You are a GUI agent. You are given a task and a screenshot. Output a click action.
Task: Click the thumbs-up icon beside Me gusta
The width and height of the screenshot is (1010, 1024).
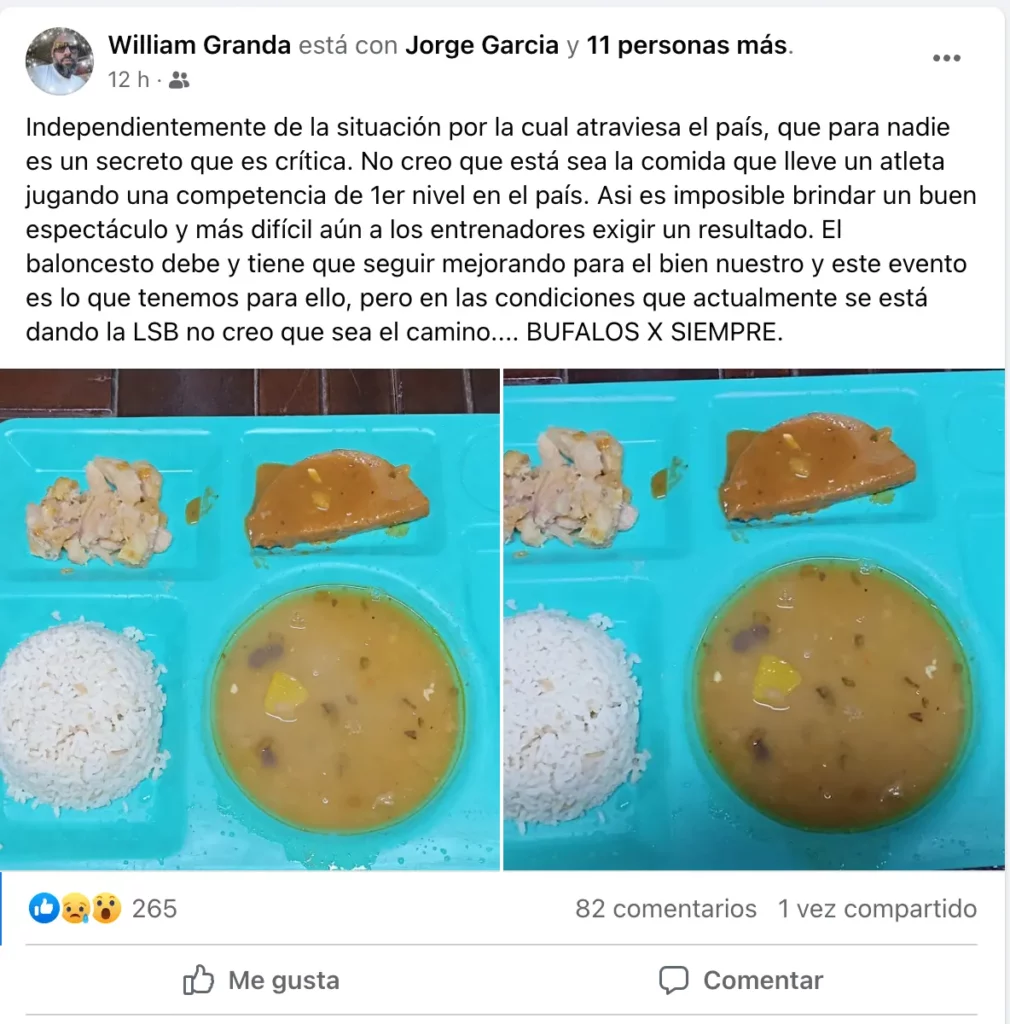tap(198, 980)
